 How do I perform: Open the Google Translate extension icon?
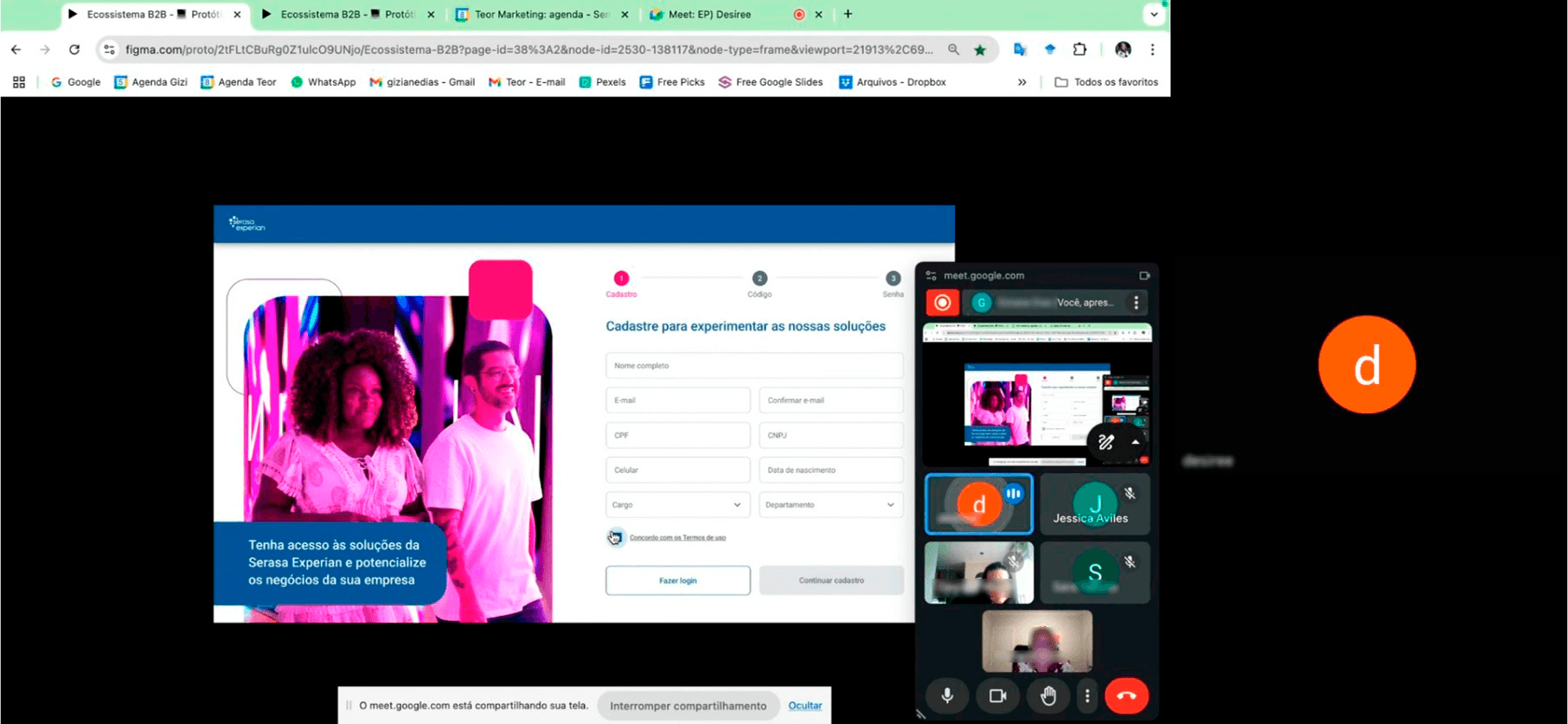coord(1020,49)
